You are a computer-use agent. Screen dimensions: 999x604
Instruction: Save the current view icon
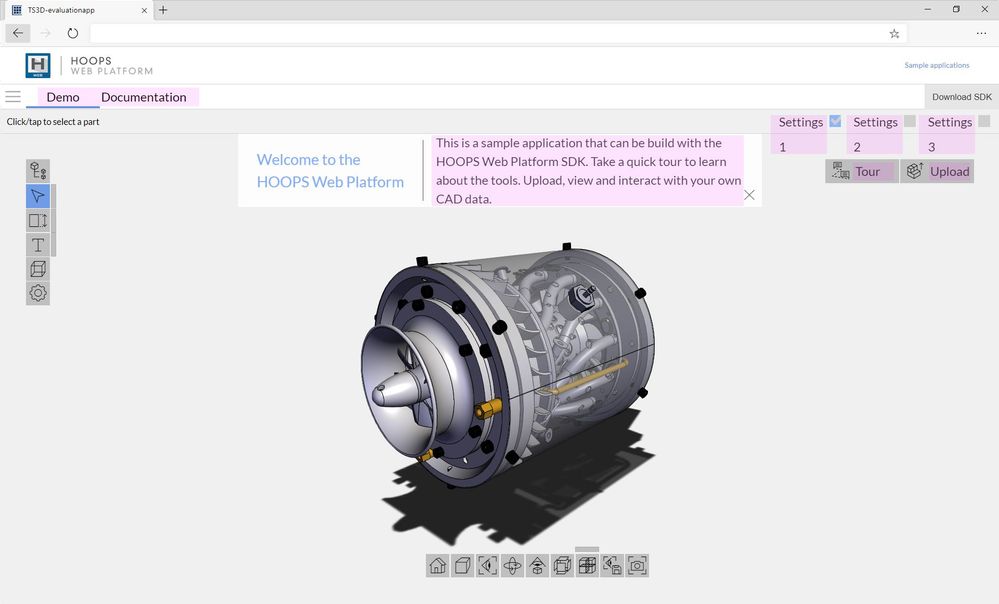(x=612, y=565)
